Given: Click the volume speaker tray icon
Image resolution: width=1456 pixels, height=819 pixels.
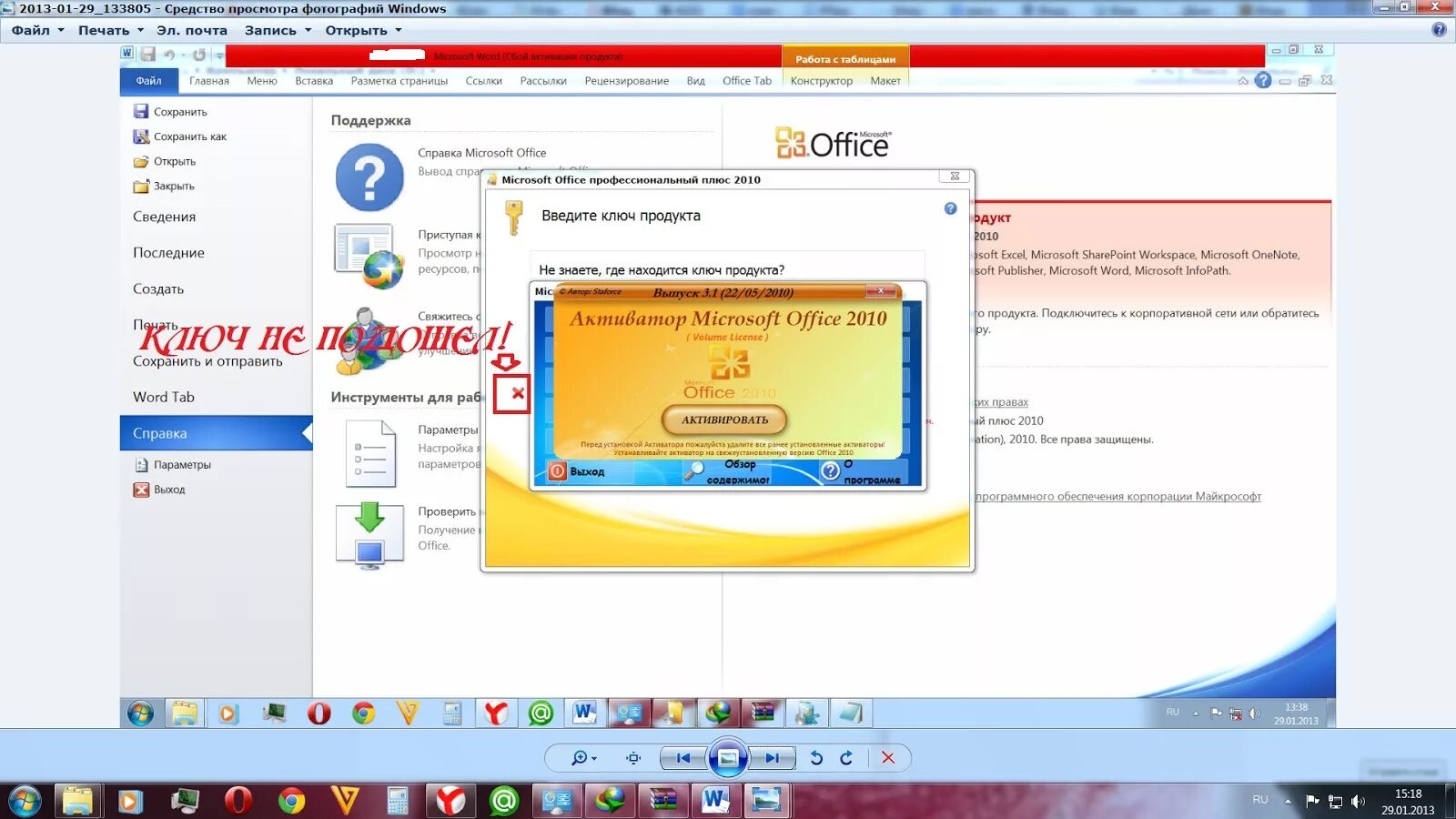Looking at the screenshot, I should pyautogui.click(x=1358, y=802).
